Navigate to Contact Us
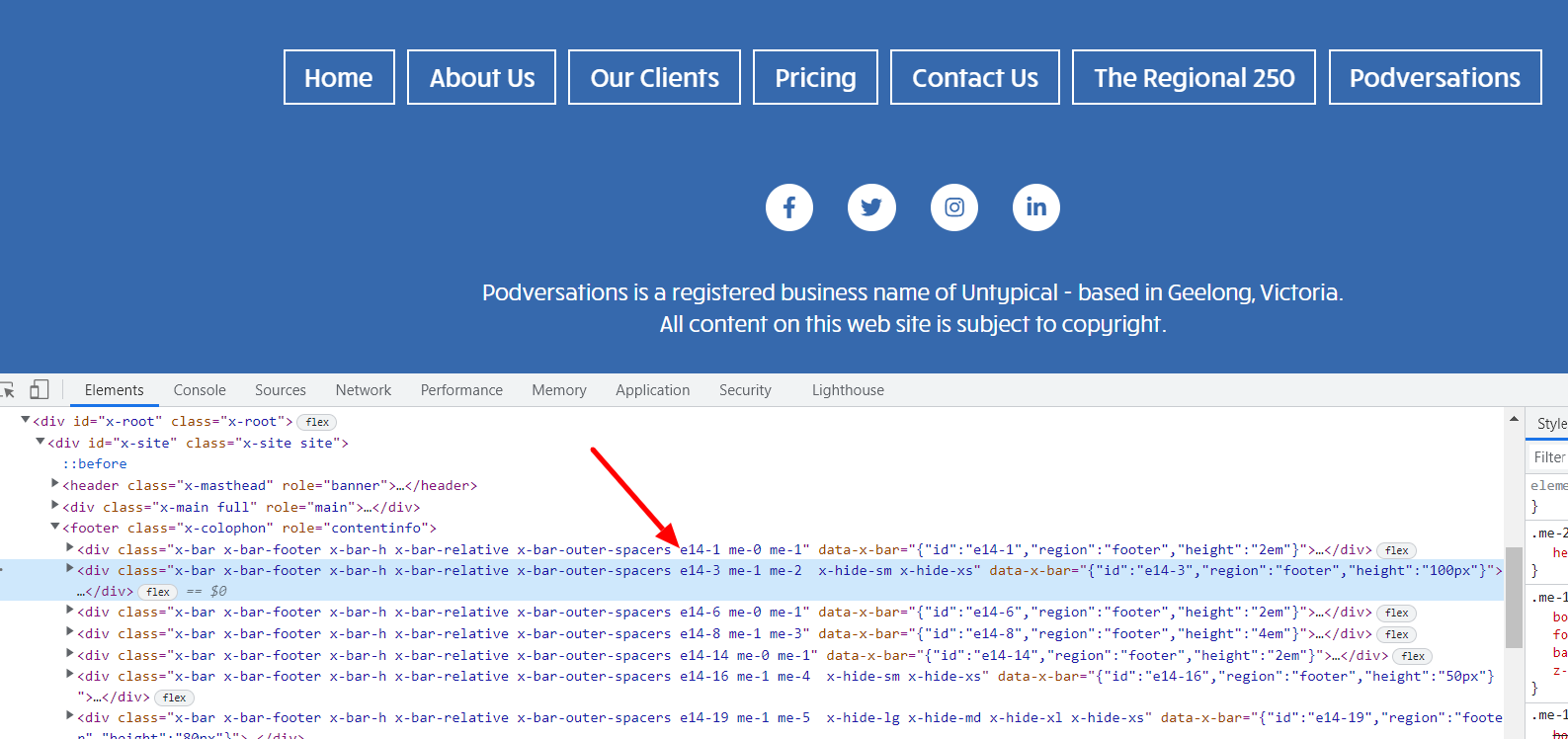 [x=975, y=77]
